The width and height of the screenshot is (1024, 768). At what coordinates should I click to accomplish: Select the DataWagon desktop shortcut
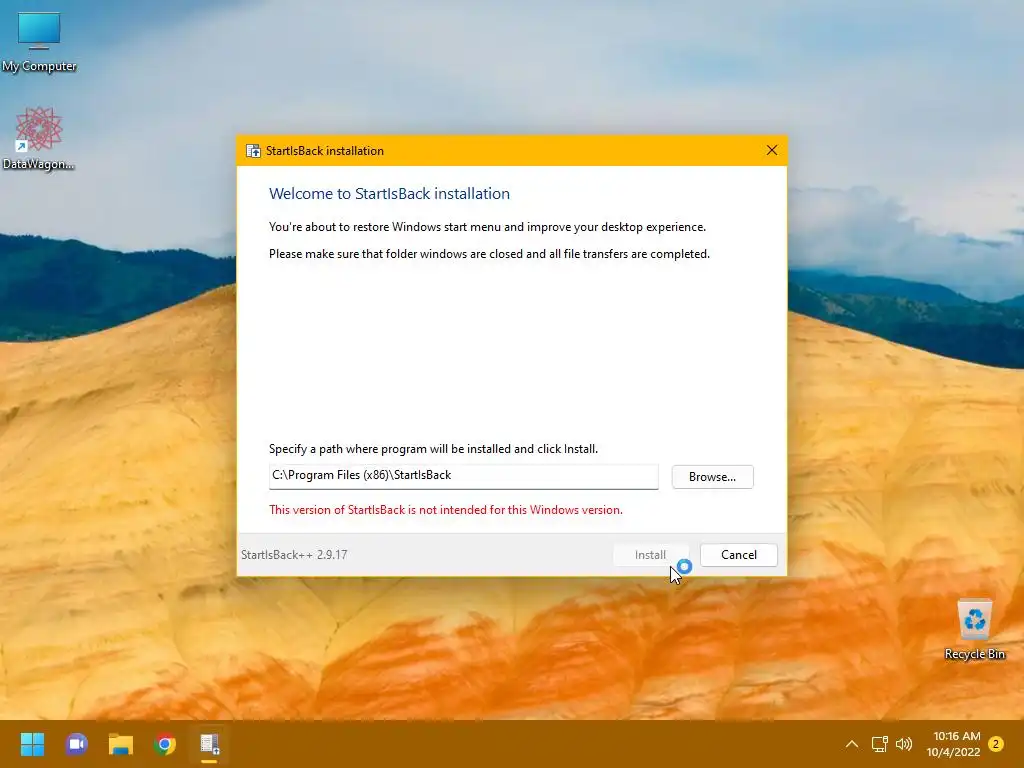[x=39, y=138]
